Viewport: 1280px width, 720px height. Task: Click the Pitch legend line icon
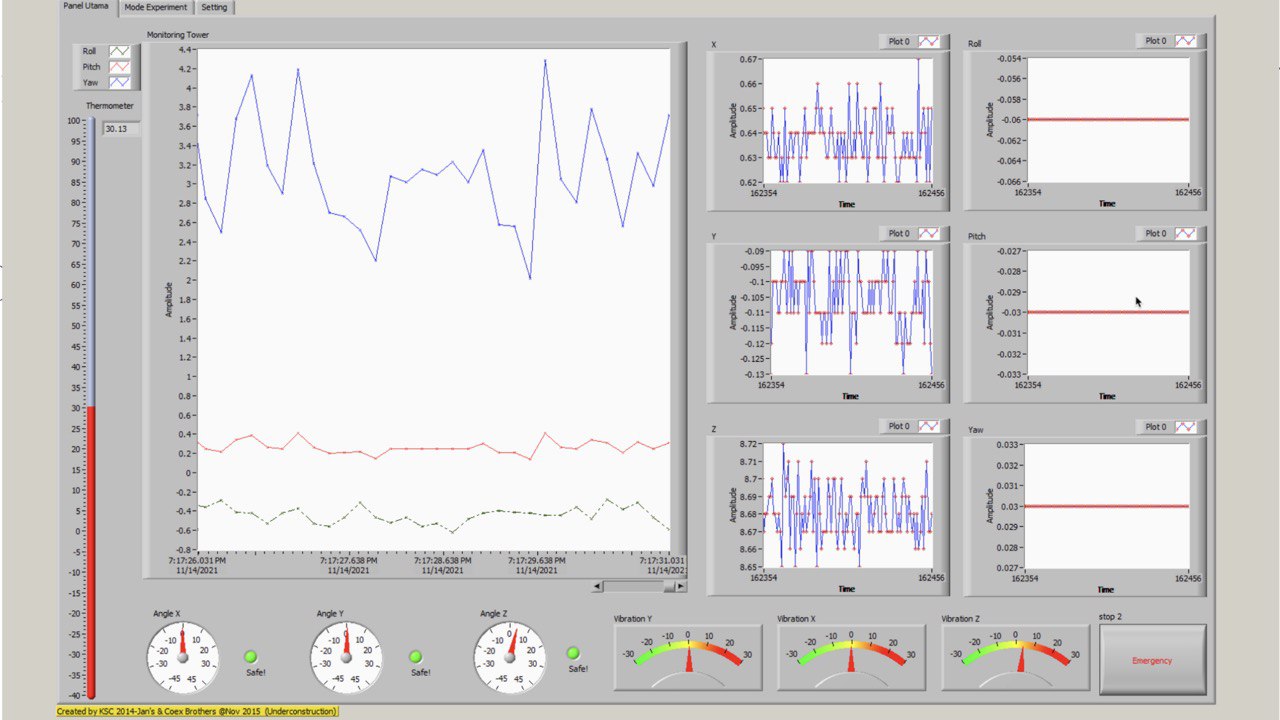point(119,67)
